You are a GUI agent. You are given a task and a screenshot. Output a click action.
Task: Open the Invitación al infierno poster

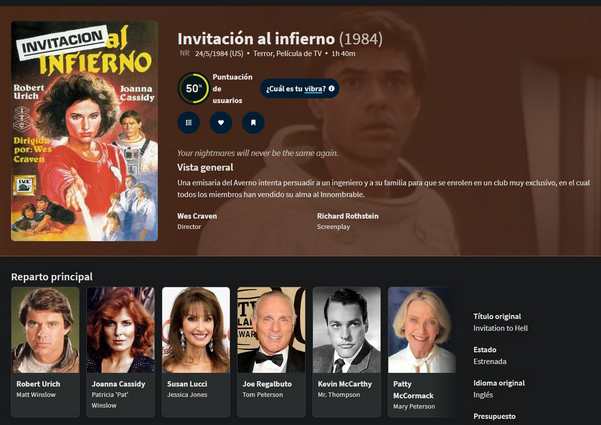pos(84,131)
